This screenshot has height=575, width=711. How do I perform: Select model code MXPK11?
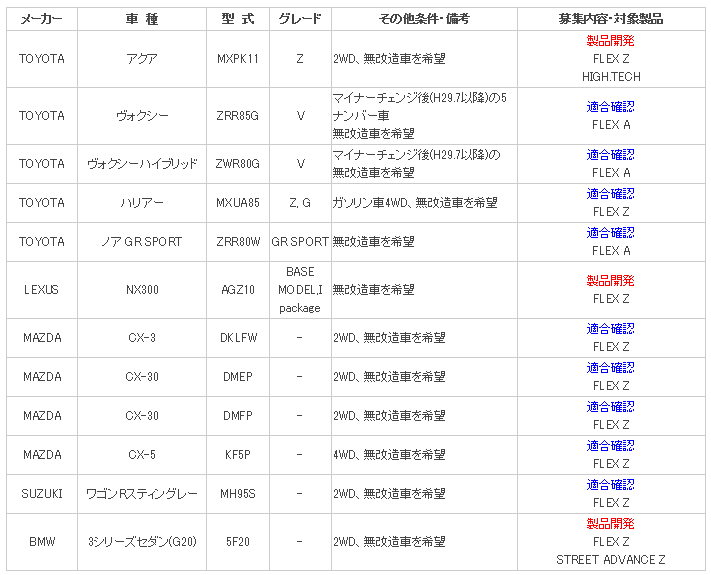click(238, 59)
